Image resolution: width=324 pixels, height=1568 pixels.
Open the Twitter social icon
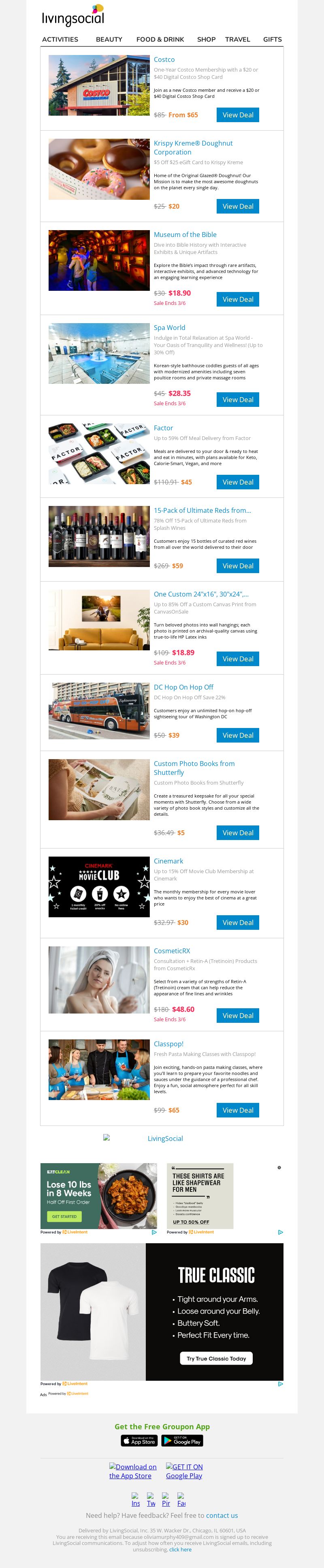[151, 1499]
